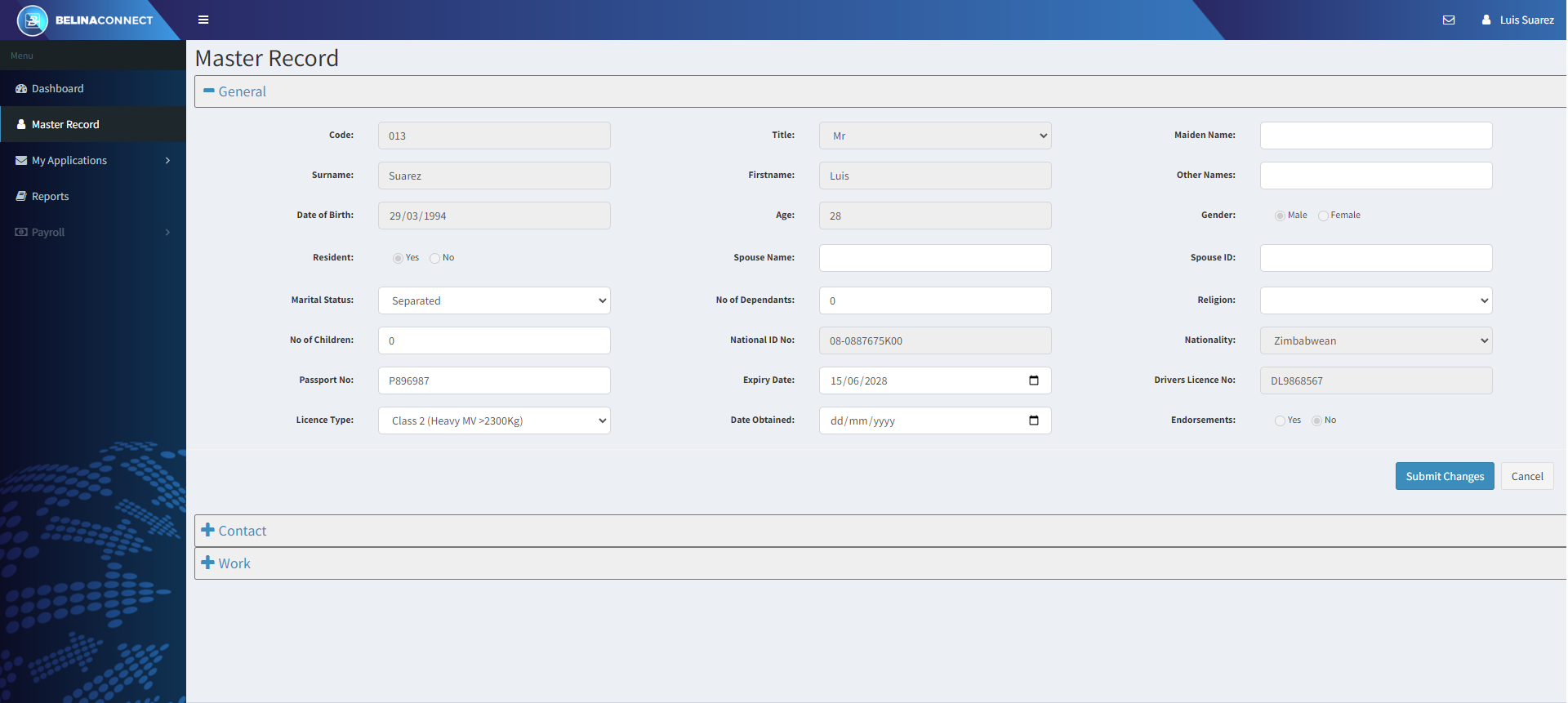
Task: Open the Marital Status dropdown
Action: click(x=494, y=300)
